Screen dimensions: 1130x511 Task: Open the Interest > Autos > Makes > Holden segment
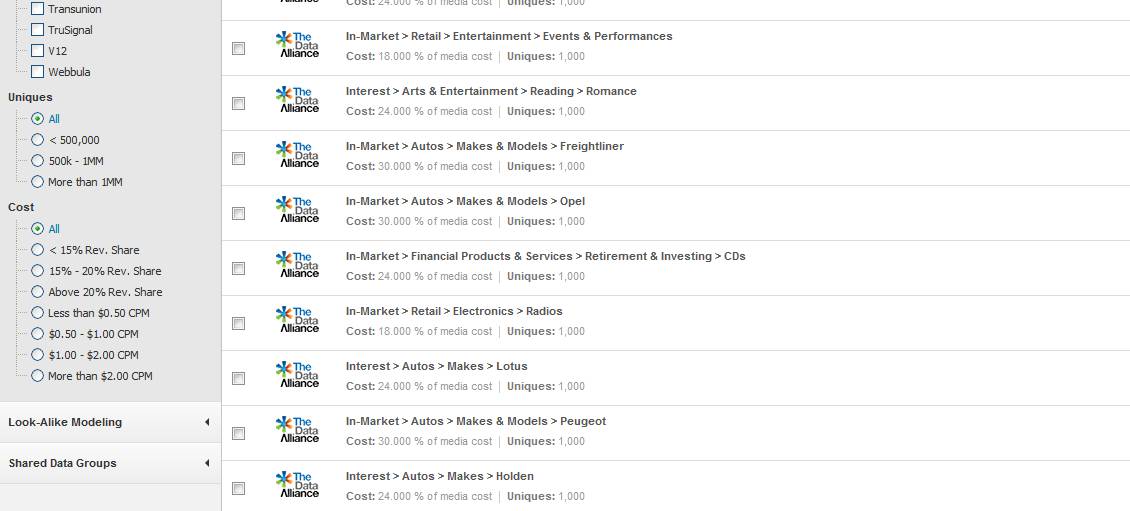click(x=440, y=476)
